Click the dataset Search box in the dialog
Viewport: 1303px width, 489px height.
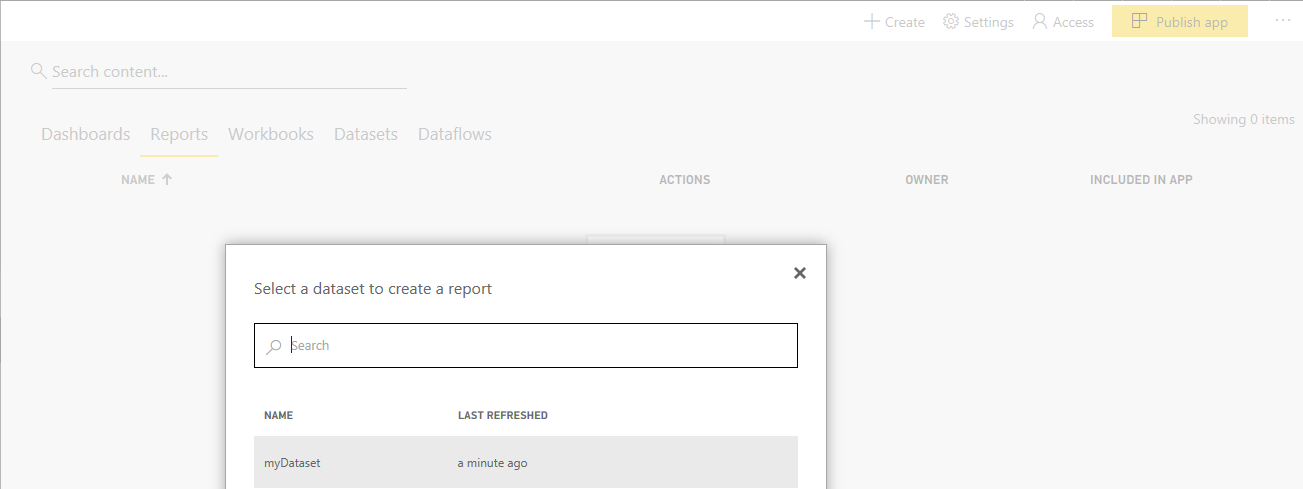point(540,346)
